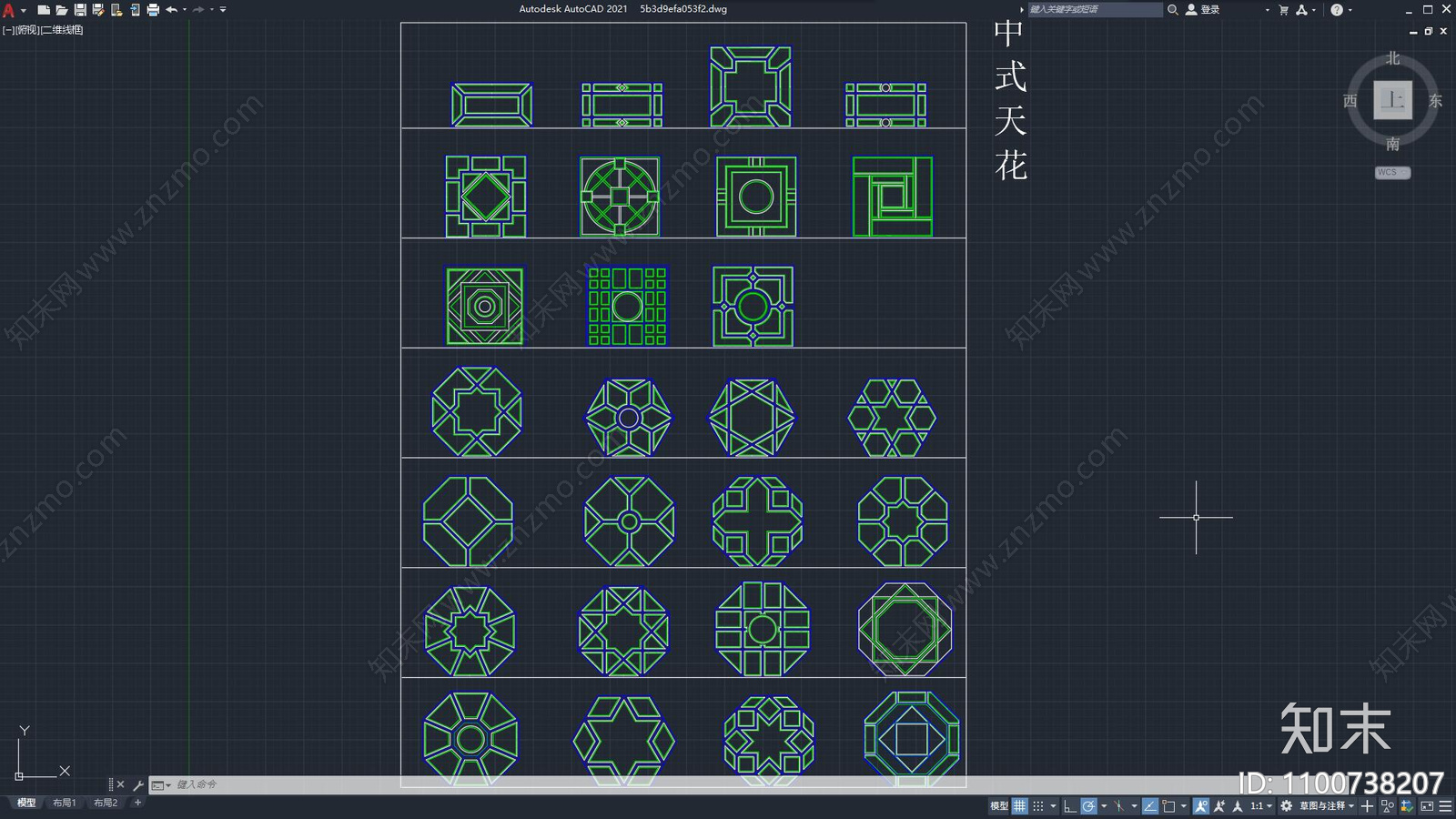Toggle polar tracking in status bar
Screen dimensions: 1456x819
click(1088, 805)
